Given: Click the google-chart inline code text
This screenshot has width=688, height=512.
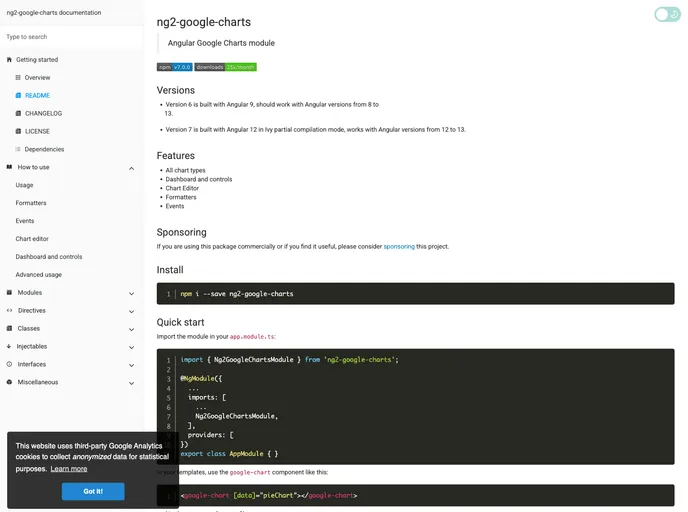Looking at the screenshot, I should (x=250, y=473).
